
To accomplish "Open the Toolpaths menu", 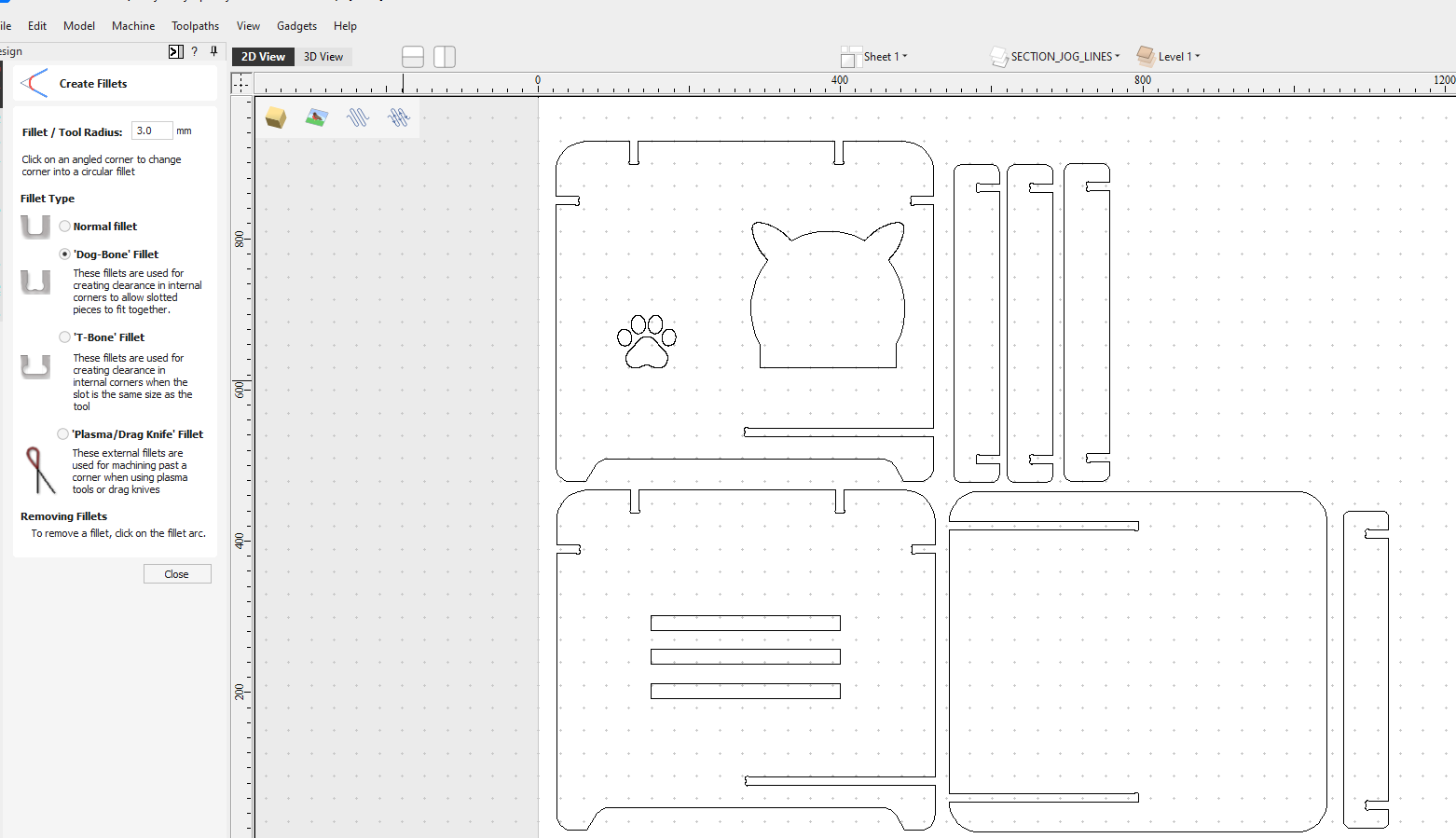I will (x=195, y=26).
